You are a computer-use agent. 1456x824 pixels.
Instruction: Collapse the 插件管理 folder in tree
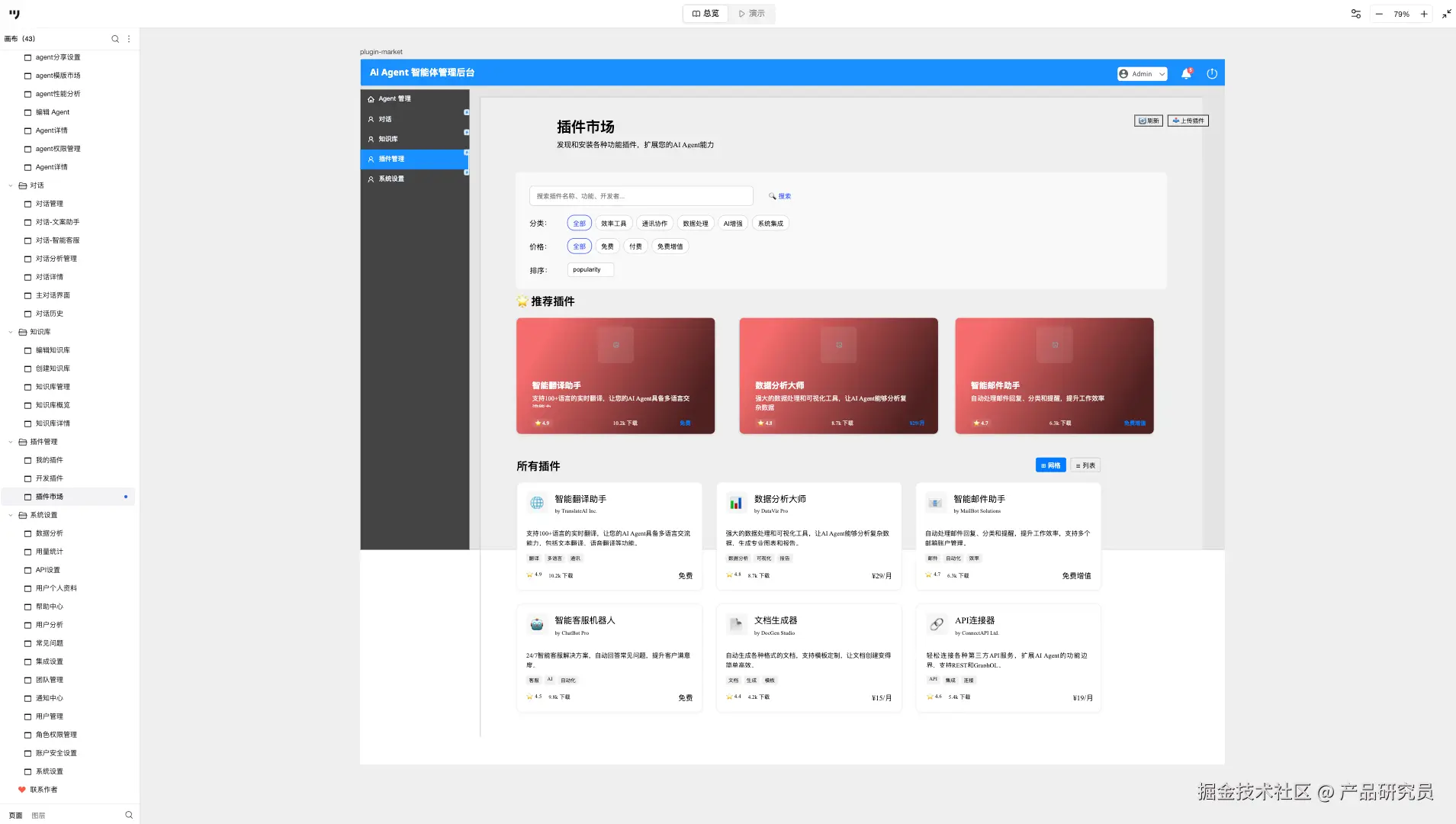11,442
